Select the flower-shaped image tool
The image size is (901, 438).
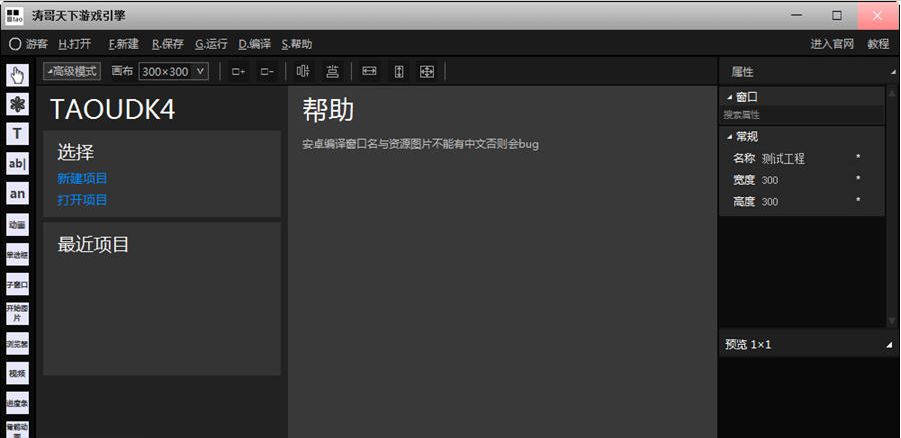pos(17,105)
